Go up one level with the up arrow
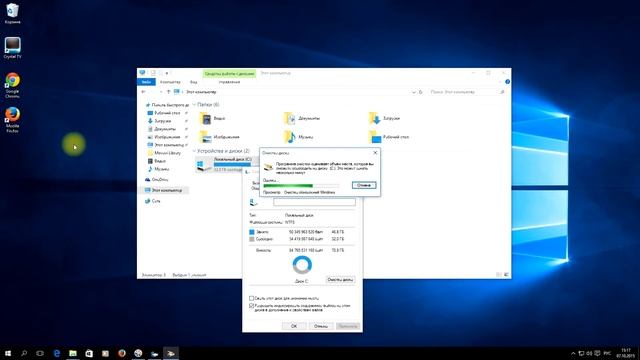 pos(169,92)
